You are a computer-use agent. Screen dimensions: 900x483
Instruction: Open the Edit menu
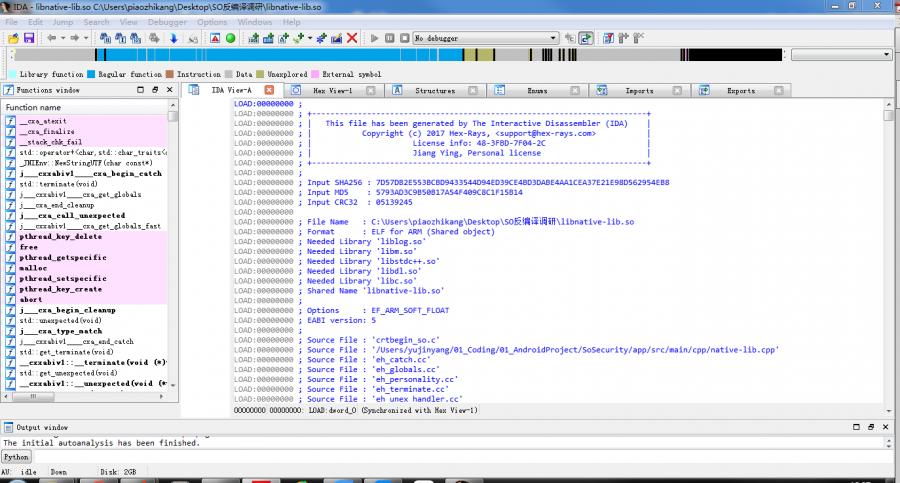tap(35, 22)
